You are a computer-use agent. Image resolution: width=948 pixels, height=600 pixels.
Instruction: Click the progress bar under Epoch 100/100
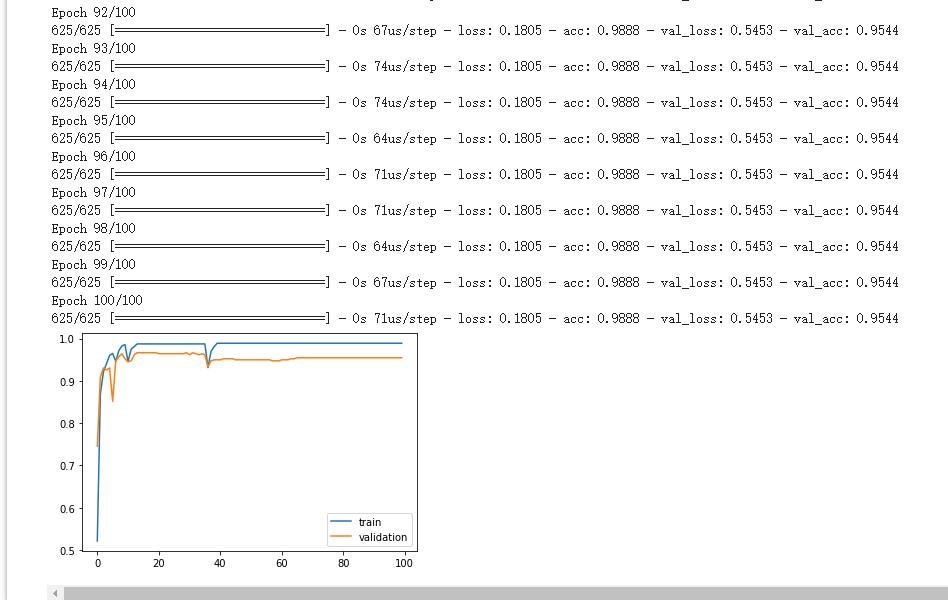tap(220, 318)
